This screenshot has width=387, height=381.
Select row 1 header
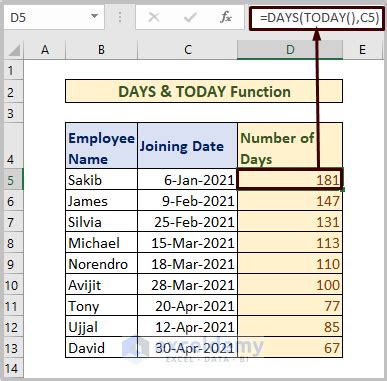(x=14, y=70)
